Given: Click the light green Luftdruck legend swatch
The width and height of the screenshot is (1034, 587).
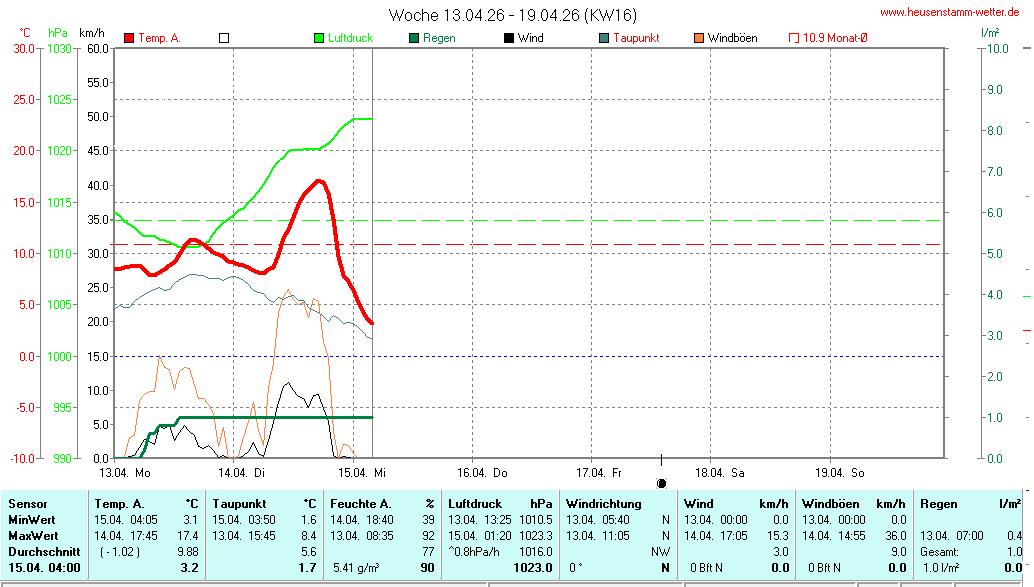Looking at the screenshot, I should tap(320, 38).
